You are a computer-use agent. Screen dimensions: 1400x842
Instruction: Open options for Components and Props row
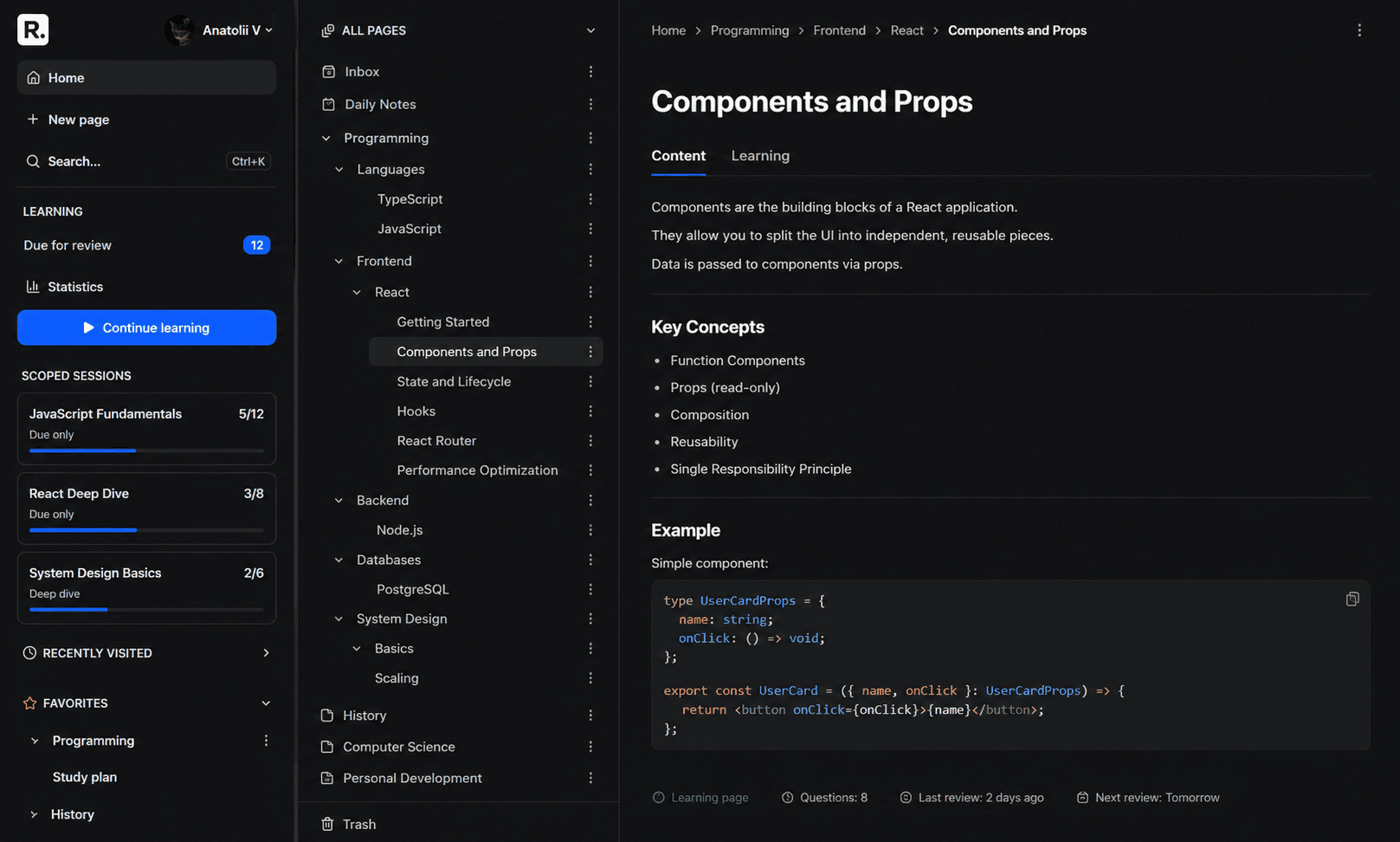click(x=590, y=352)
